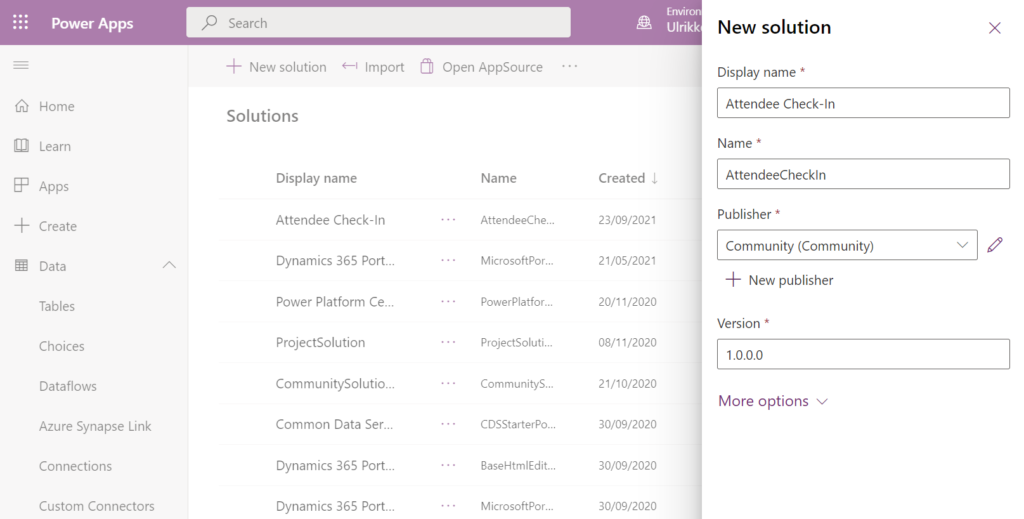The image size is (1024, 519).
Task: Click the Home house icon
Action: click(22, 106)
